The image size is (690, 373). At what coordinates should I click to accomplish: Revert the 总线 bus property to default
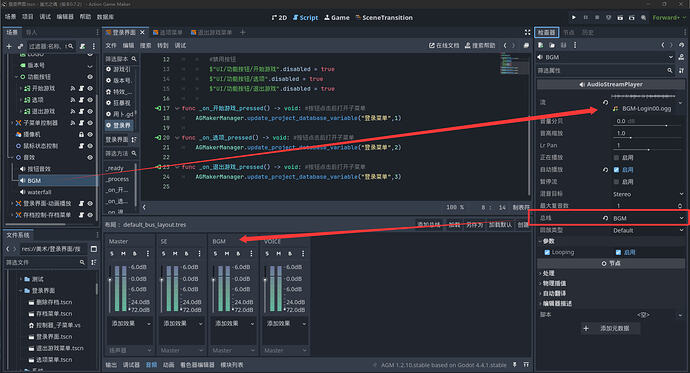coord(606,218)
